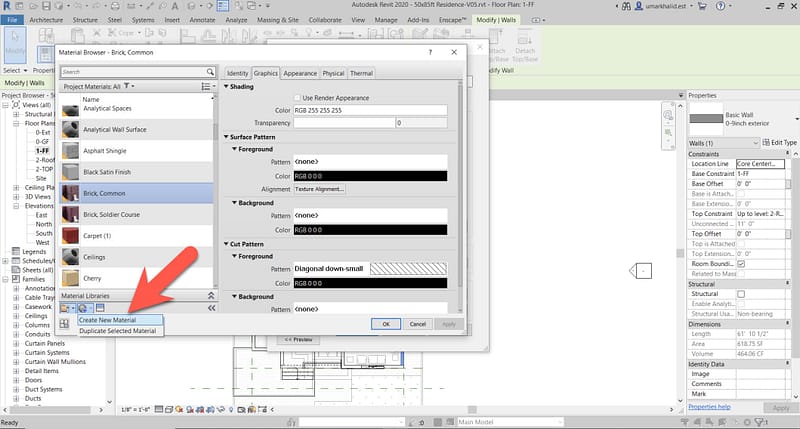Click the Texture Alignment button
Viewport: 800px width, 429px height.
(x=319, y=189)
